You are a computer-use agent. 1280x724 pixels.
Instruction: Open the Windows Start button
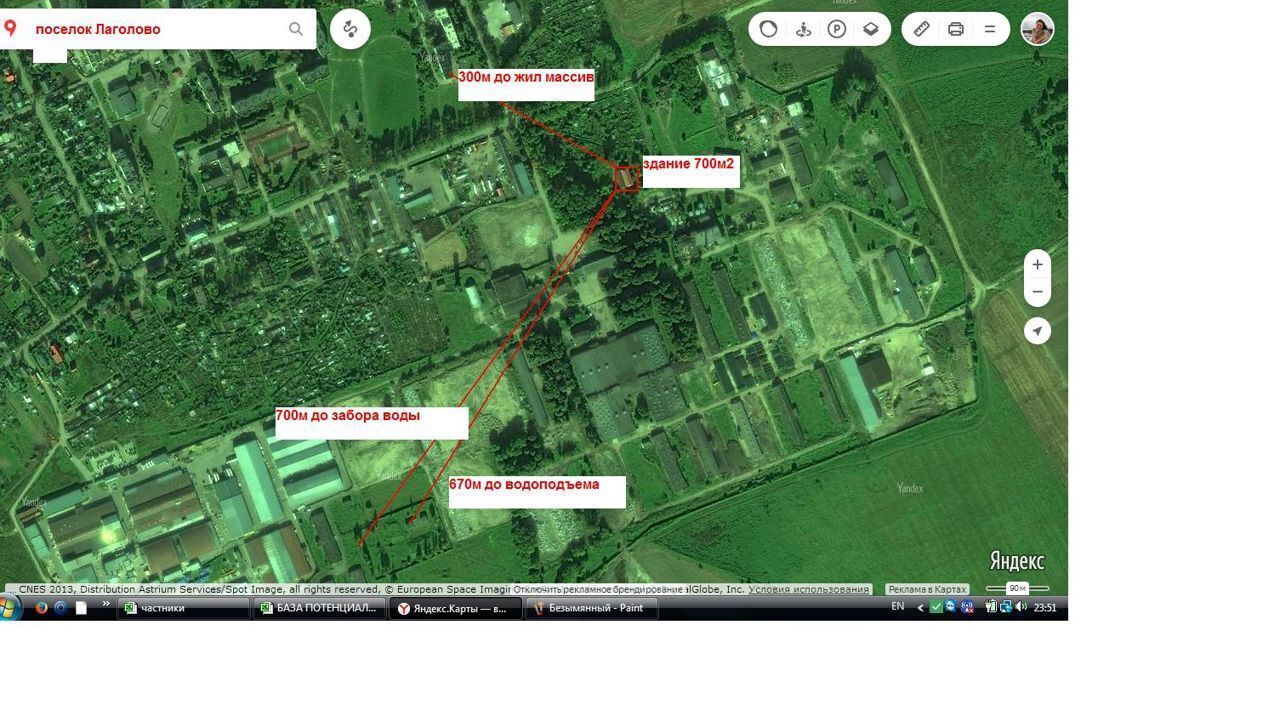pyautogui.click(x=10, y=607)
